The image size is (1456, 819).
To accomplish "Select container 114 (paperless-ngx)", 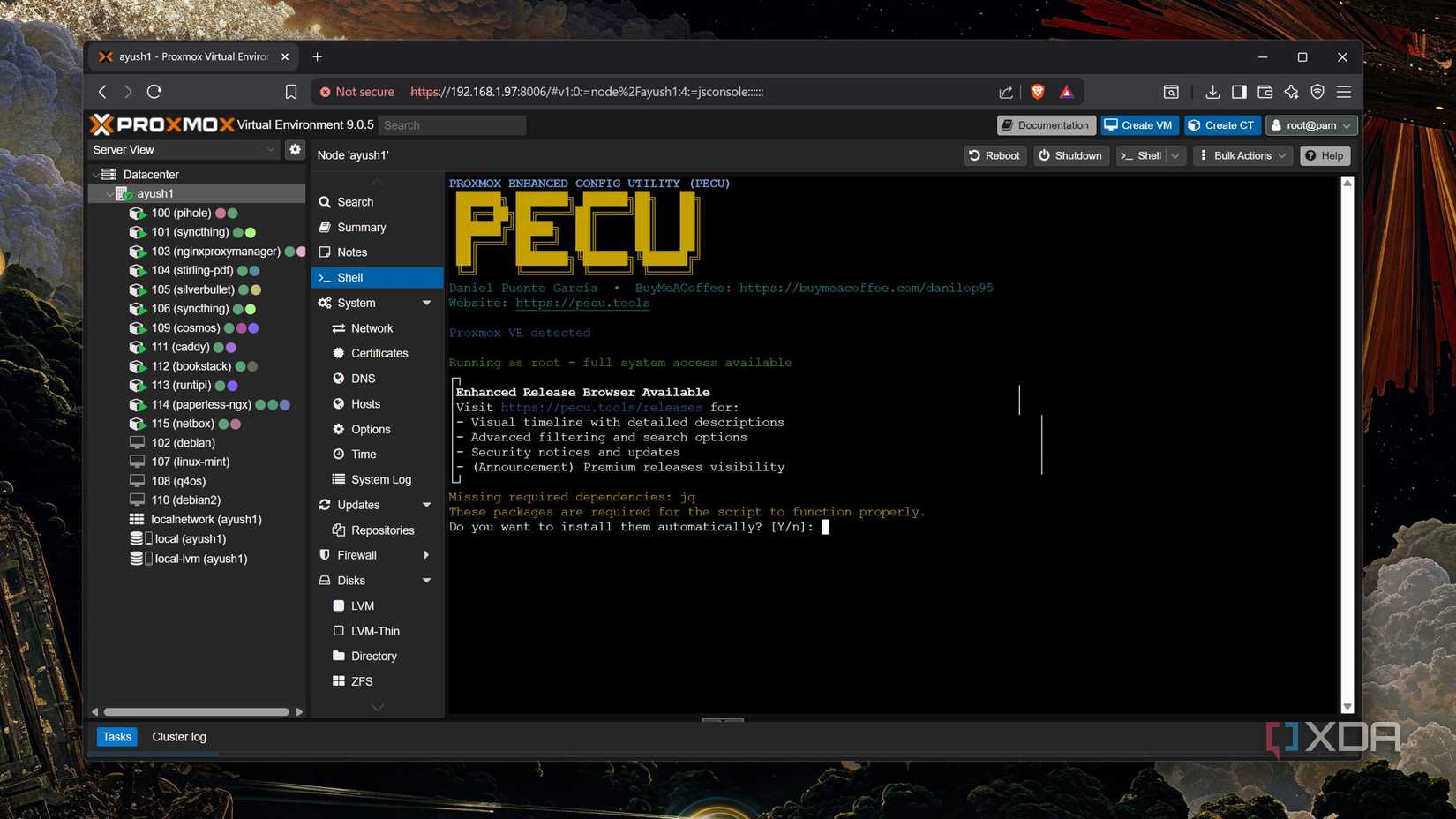I will coord(201,405).
